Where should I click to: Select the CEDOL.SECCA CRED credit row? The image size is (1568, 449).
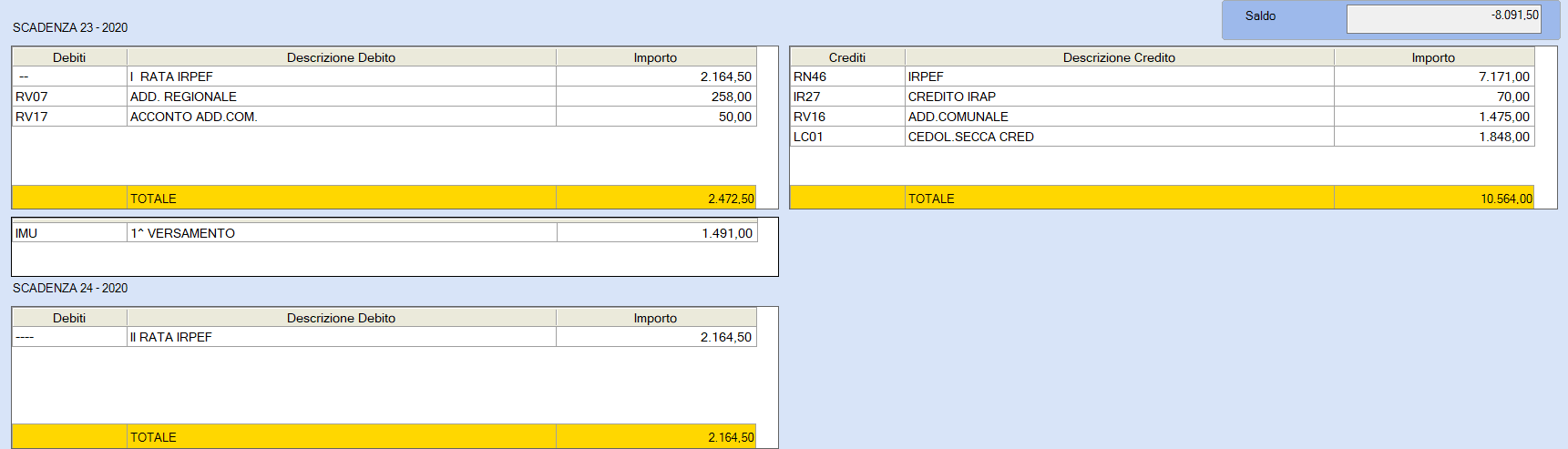click(1163, 137)
